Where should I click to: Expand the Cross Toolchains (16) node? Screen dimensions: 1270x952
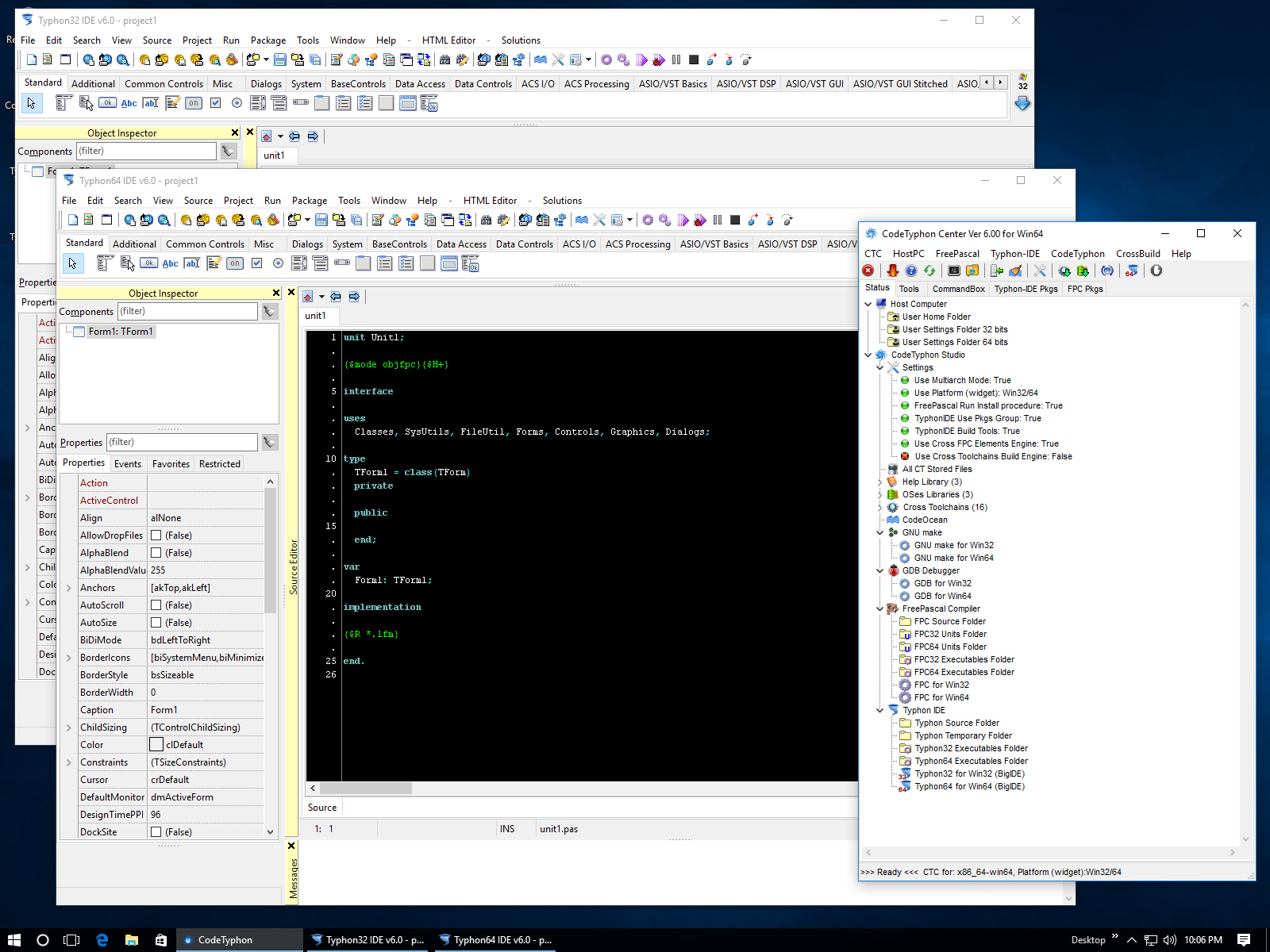pos(880,507)
